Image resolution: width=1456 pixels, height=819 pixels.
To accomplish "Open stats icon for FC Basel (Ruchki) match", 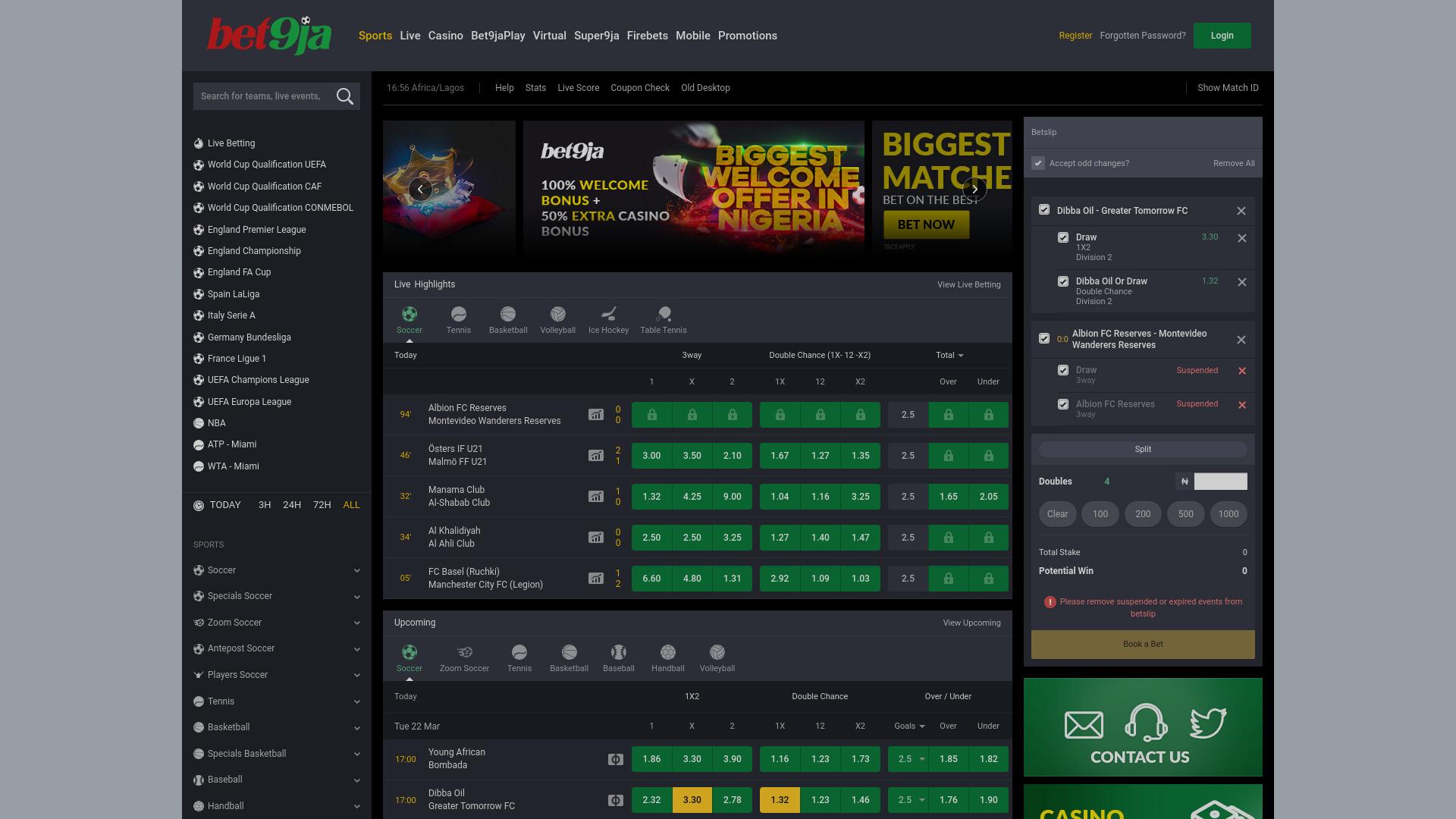I will point(596,579).
